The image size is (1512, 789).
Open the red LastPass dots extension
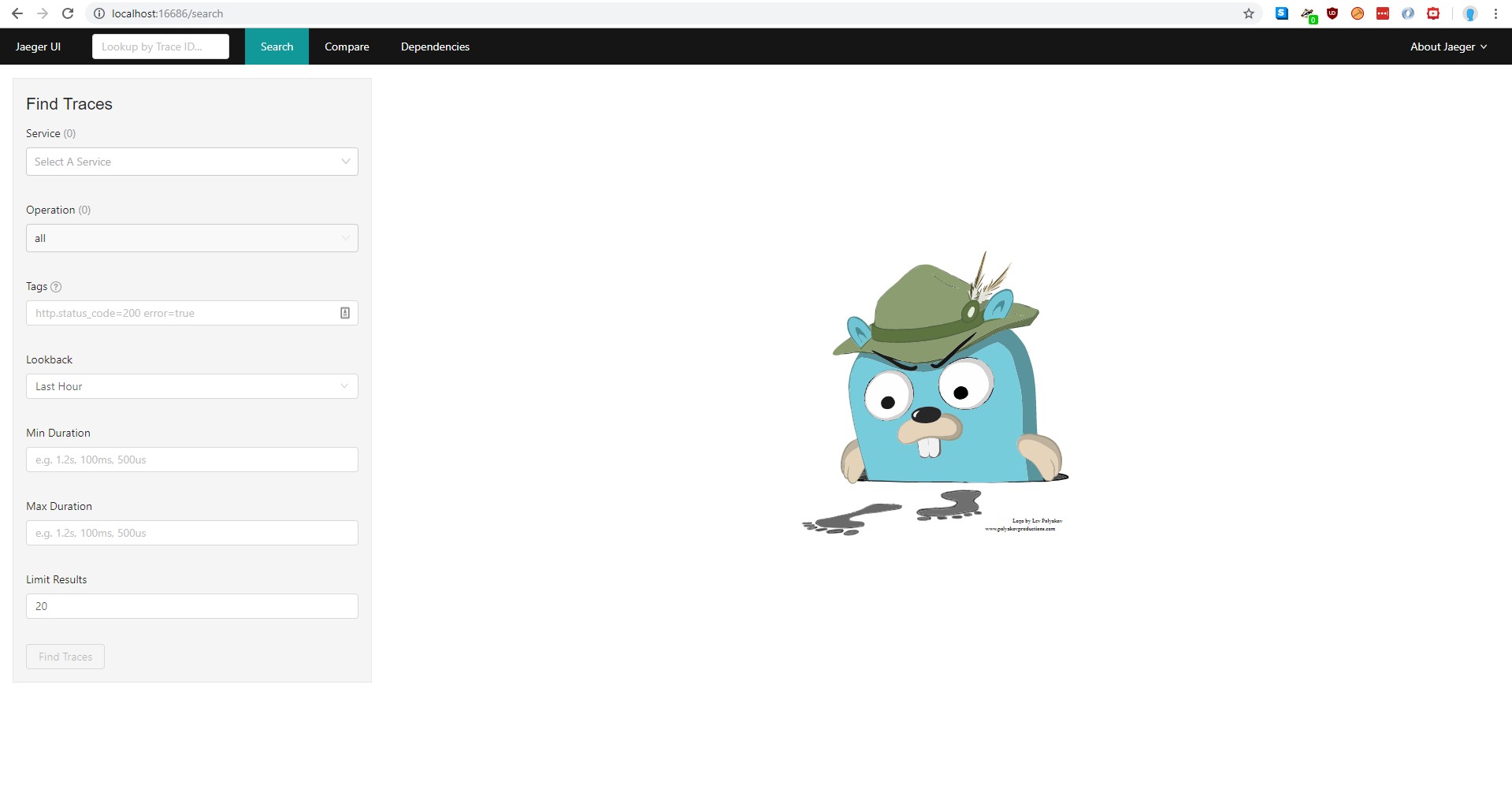[x=1383, y=13]
